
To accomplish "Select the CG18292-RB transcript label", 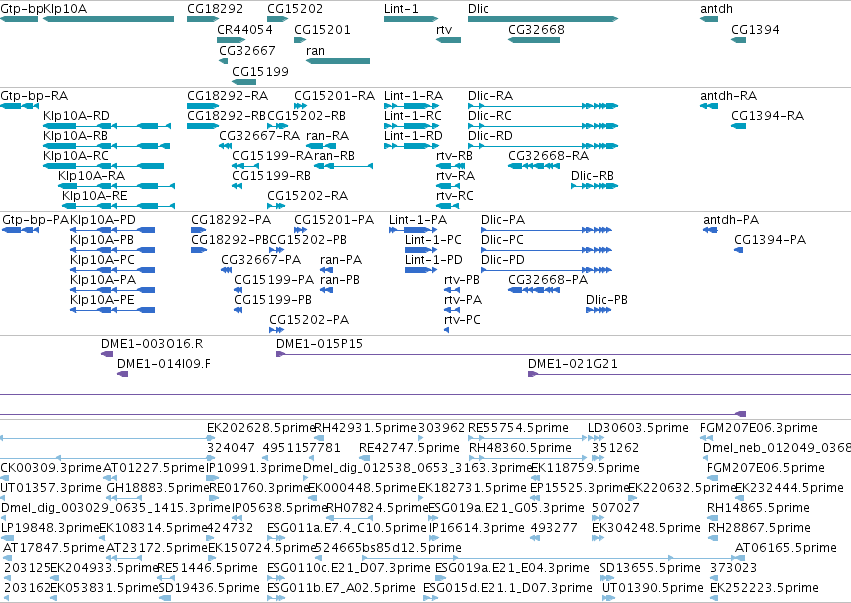I will 227,116.
